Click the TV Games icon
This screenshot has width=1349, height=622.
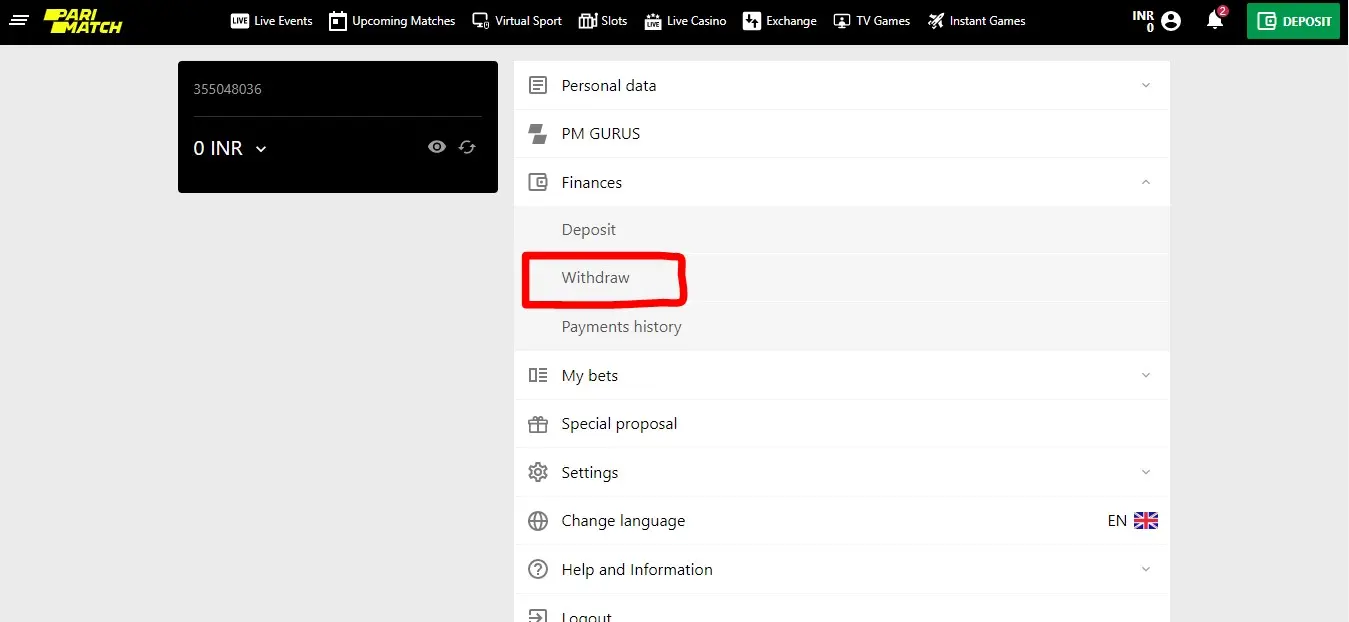point(842,21)
